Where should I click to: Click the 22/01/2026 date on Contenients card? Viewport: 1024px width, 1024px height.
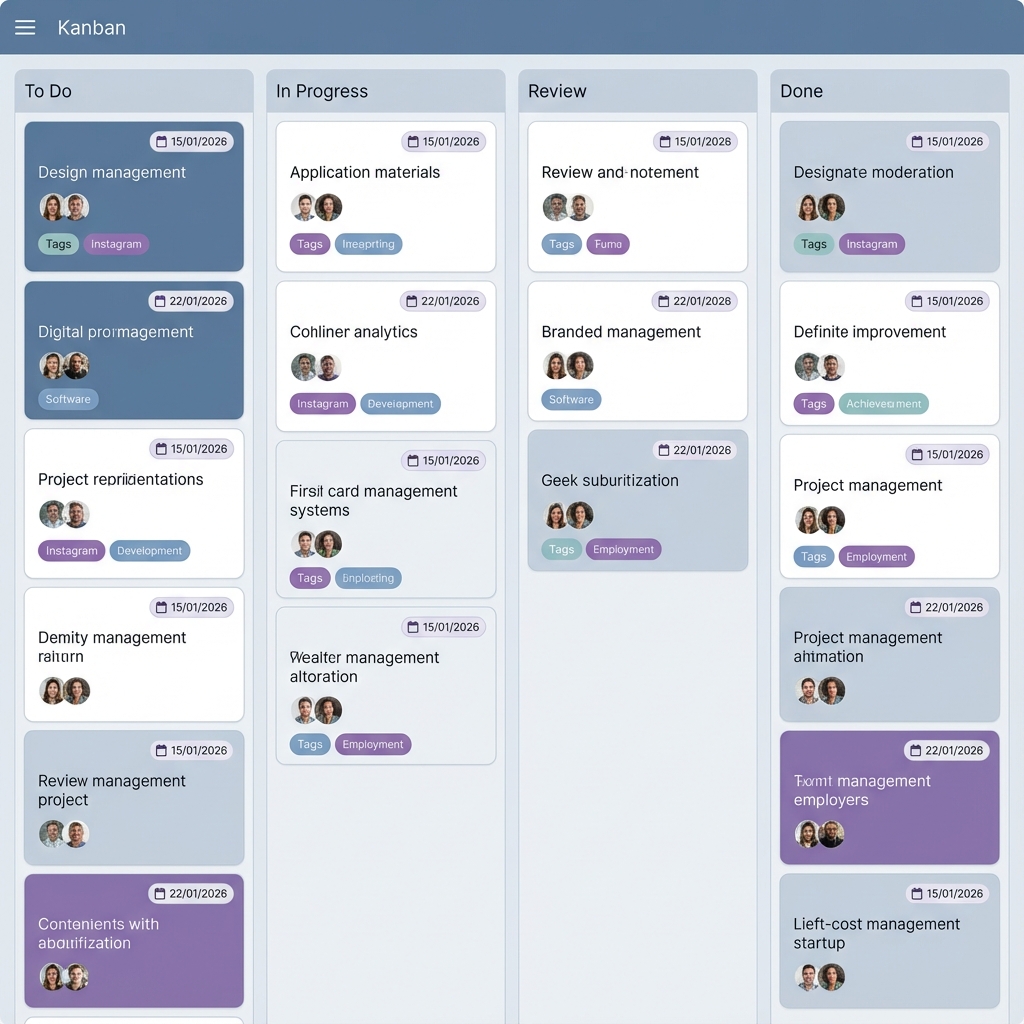pyautogui.click(x=198, y=893)
